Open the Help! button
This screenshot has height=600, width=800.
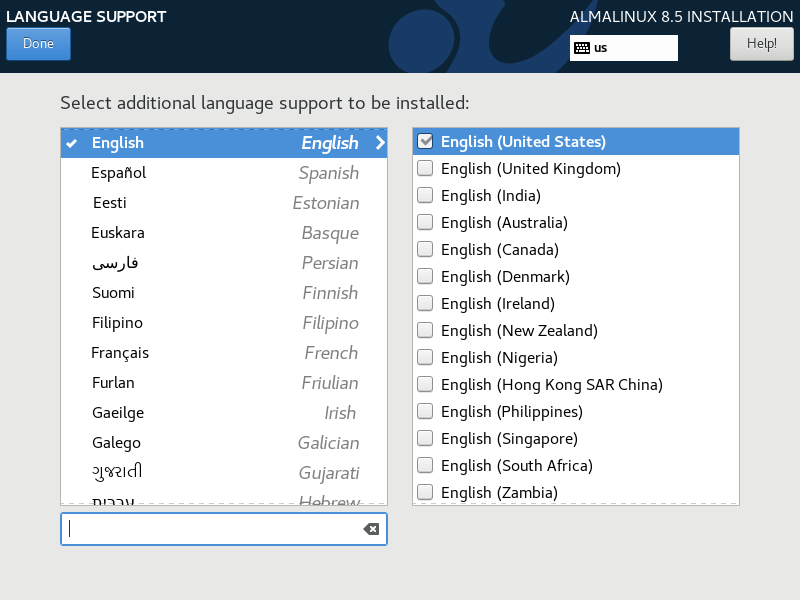coord(761,44)
